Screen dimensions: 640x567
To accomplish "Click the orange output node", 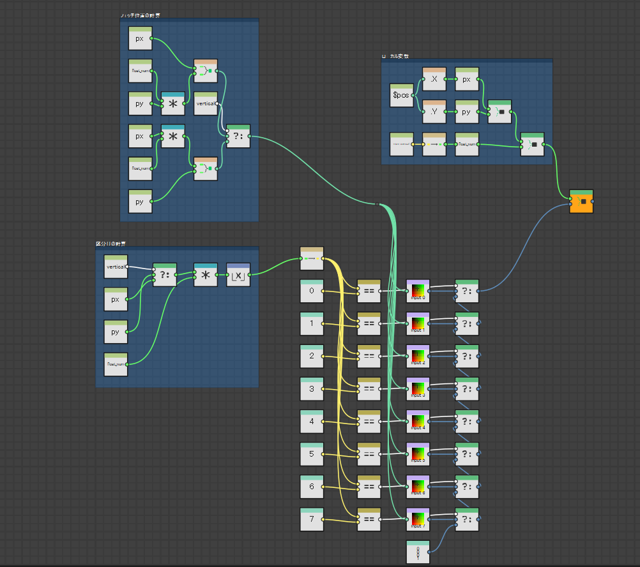I will coord(581,202).
